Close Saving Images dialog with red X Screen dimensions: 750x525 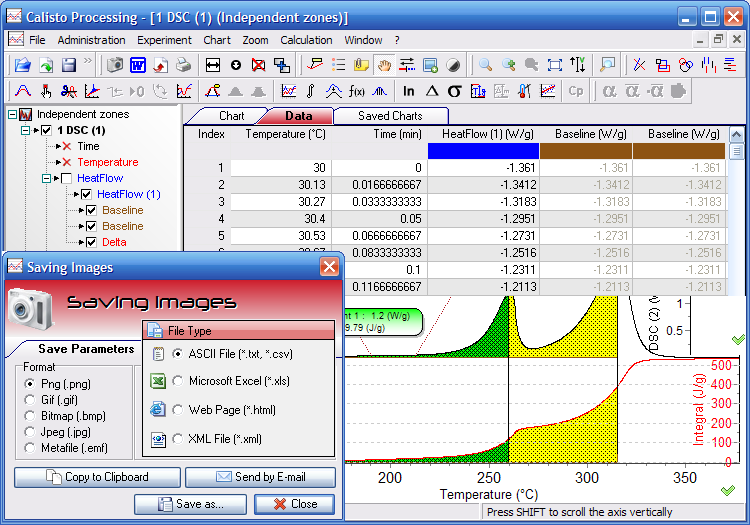(x=329, y=267)
